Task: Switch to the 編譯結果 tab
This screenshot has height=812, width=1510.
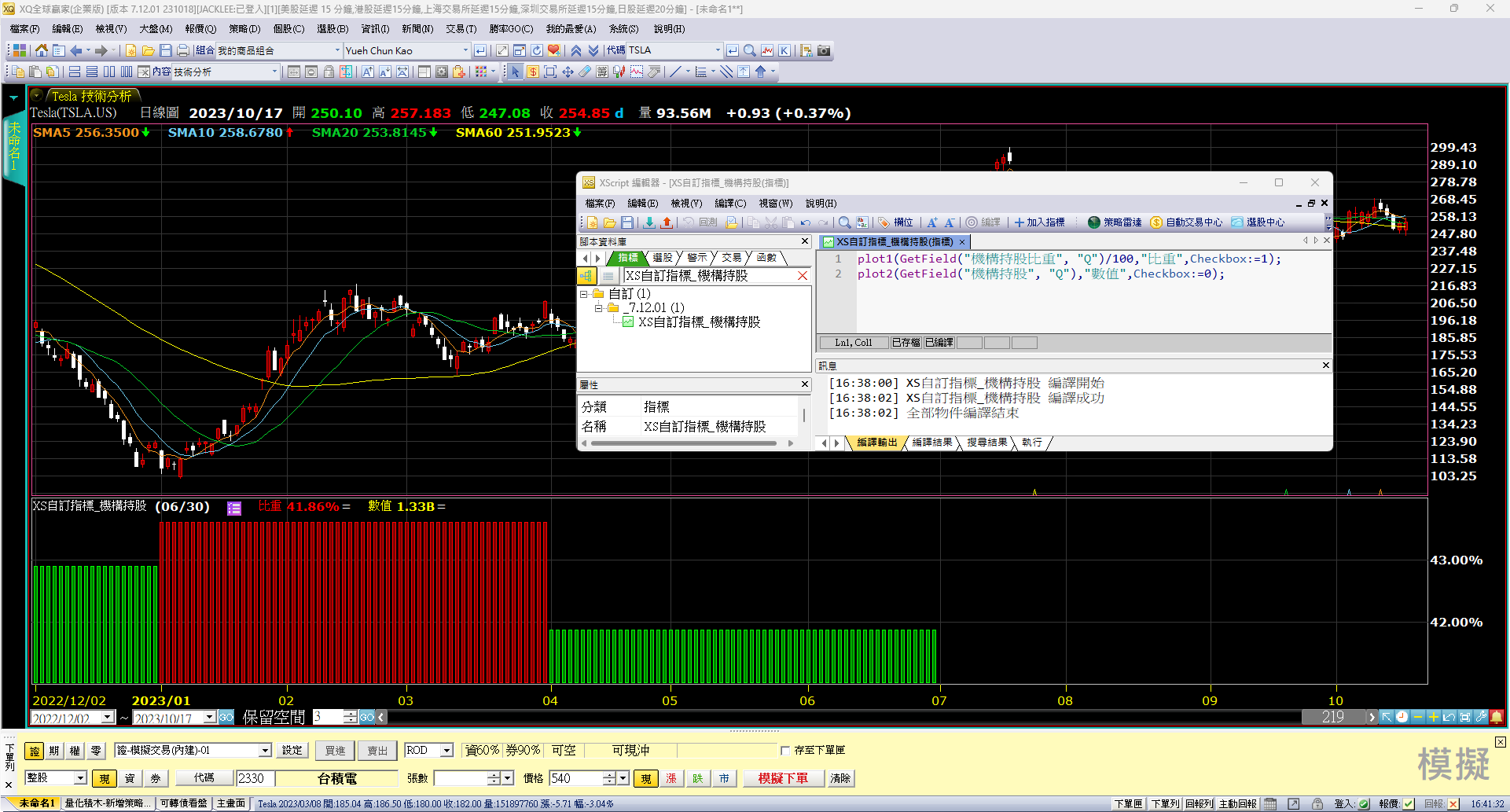Action: (x=931, y=443)
